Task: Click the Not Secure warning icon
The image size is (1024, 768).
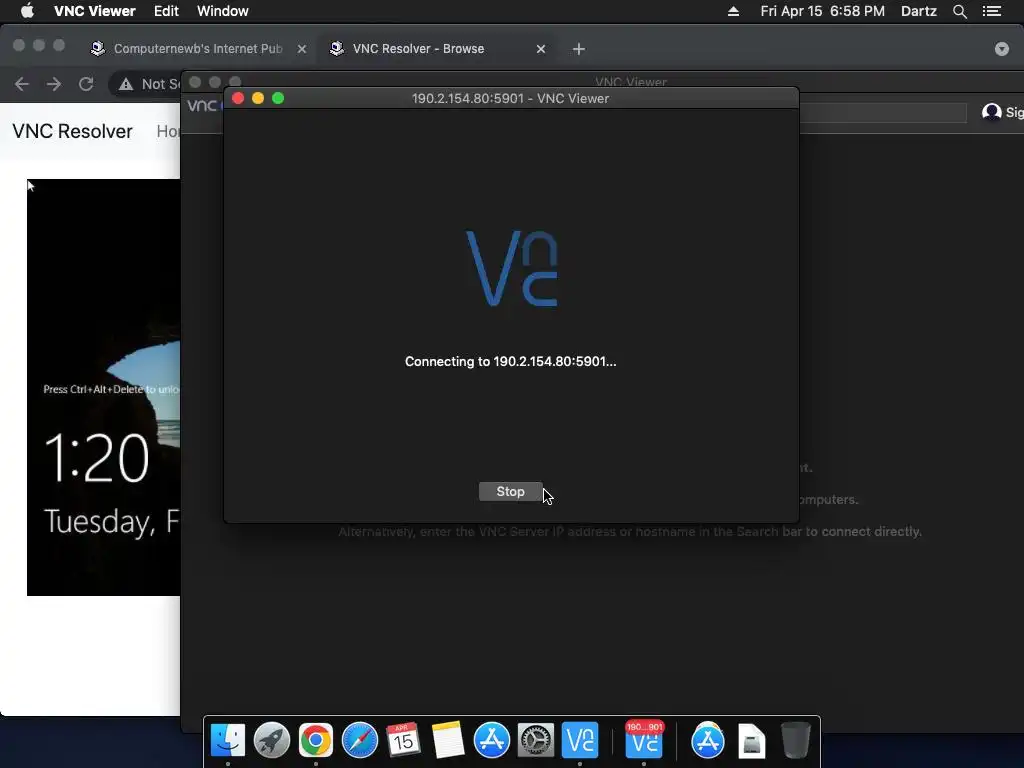Action: tap(125, 84)
